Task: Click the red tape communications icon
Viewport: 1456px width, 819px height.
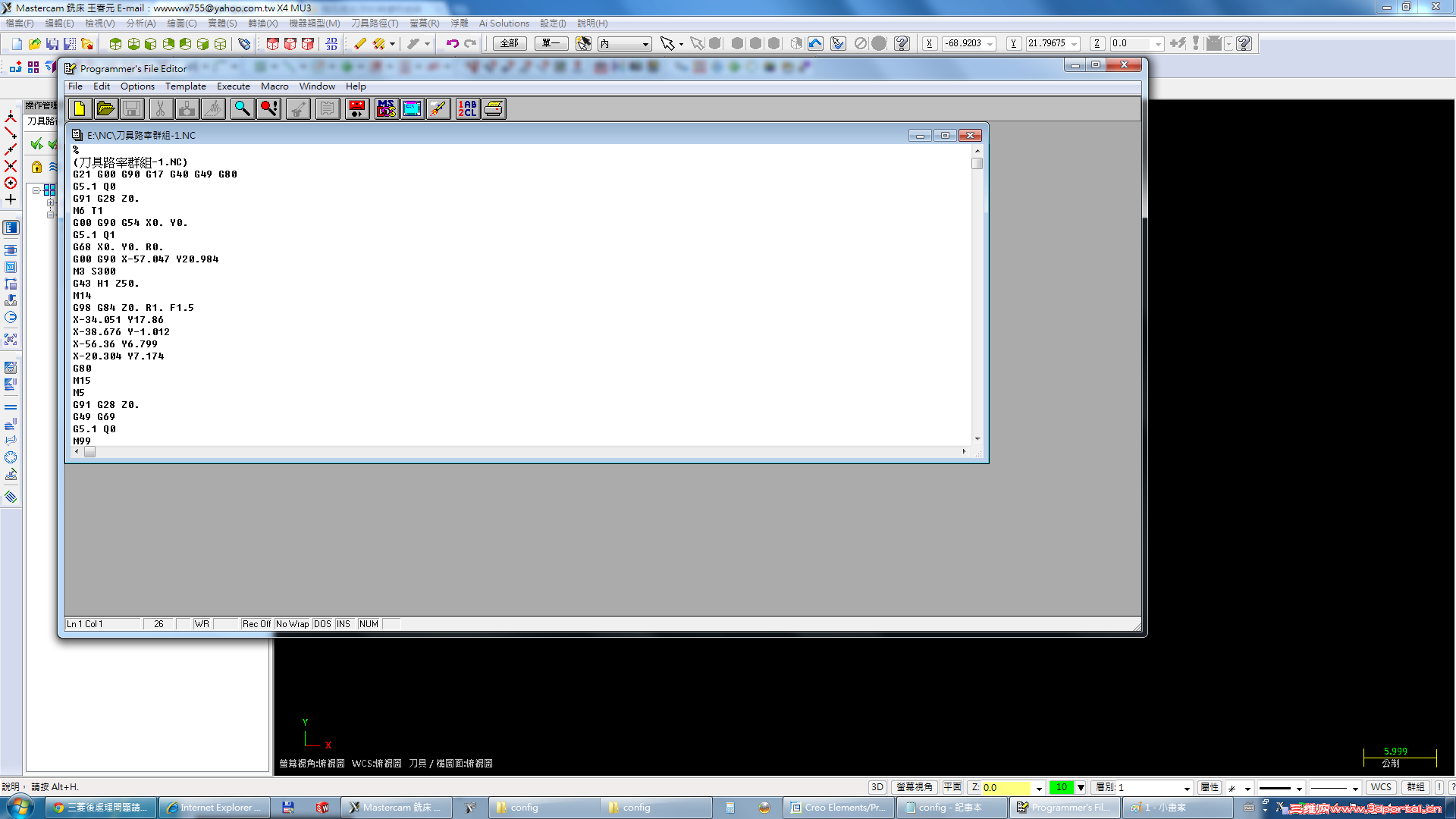Action: tap(356, 109)
